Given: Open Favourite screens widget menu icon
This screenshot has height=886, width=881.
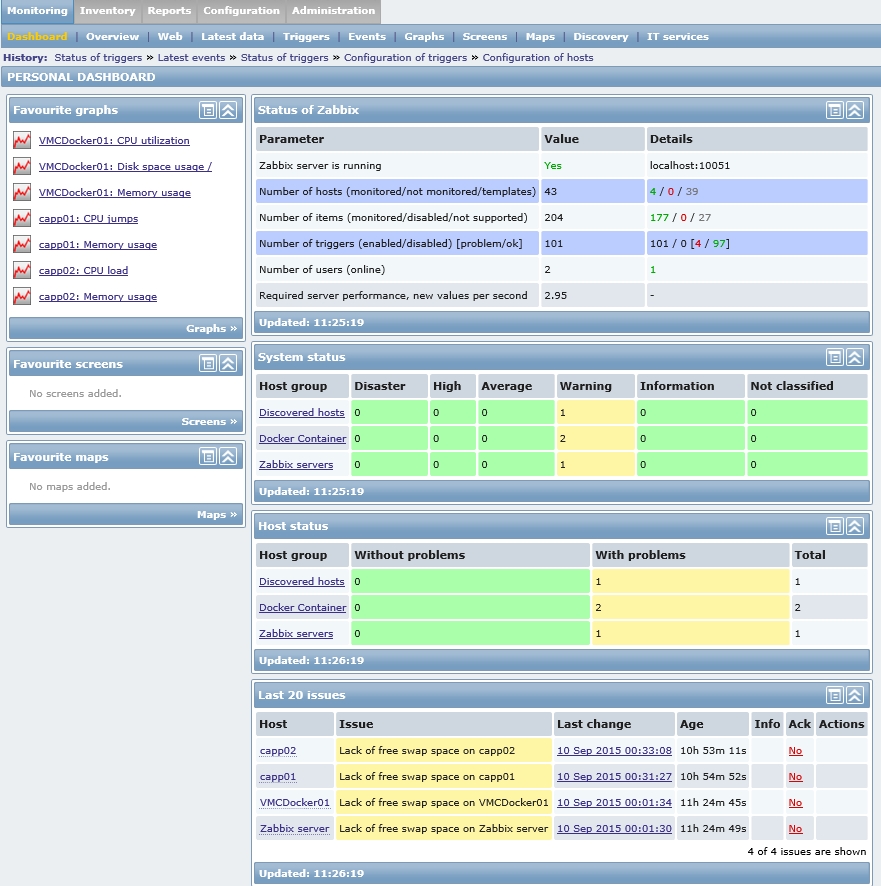Looking at the screenshot, I should pyautogui.click(x=208, y=363).
